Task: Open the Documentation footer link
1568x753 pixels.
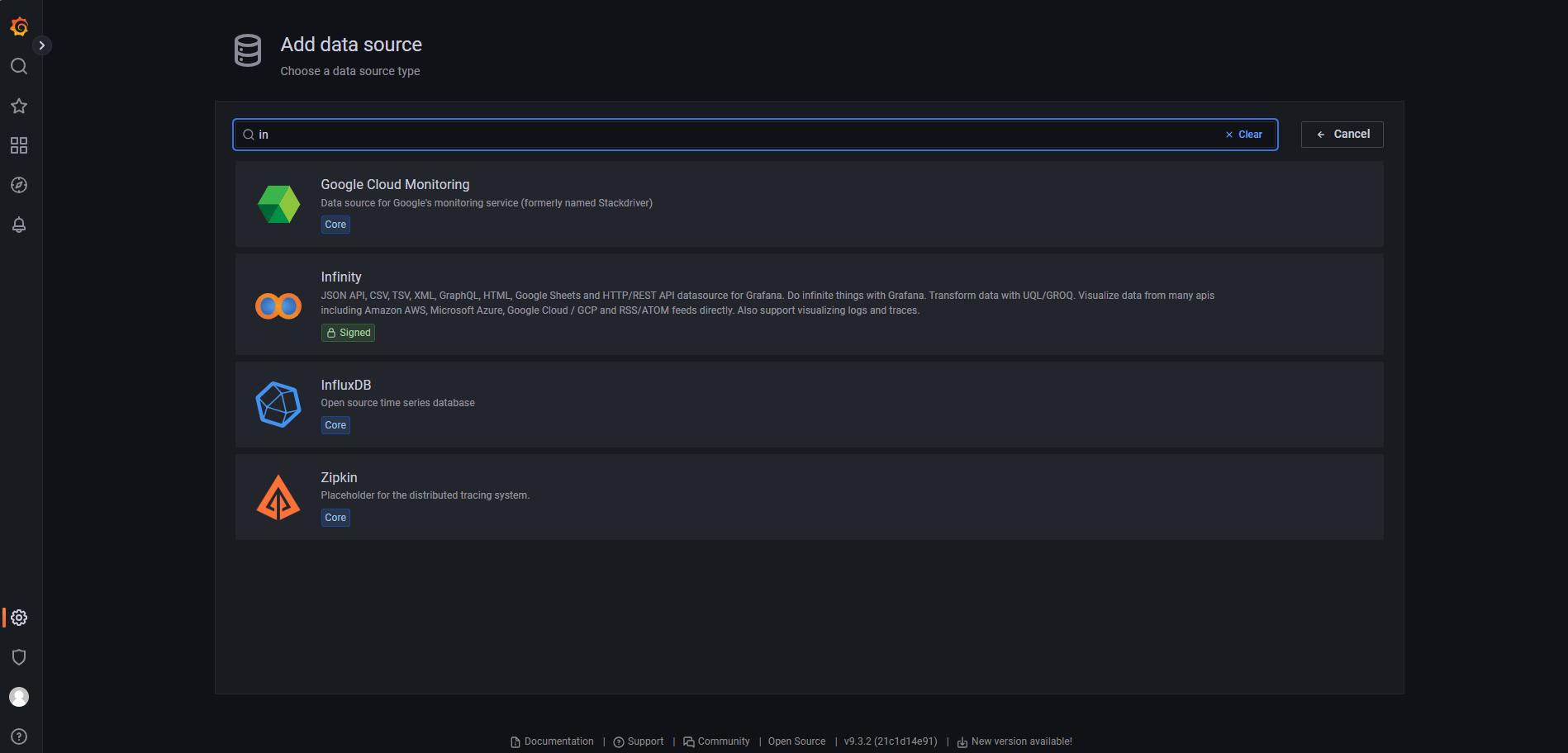Action: click(552, 741)
